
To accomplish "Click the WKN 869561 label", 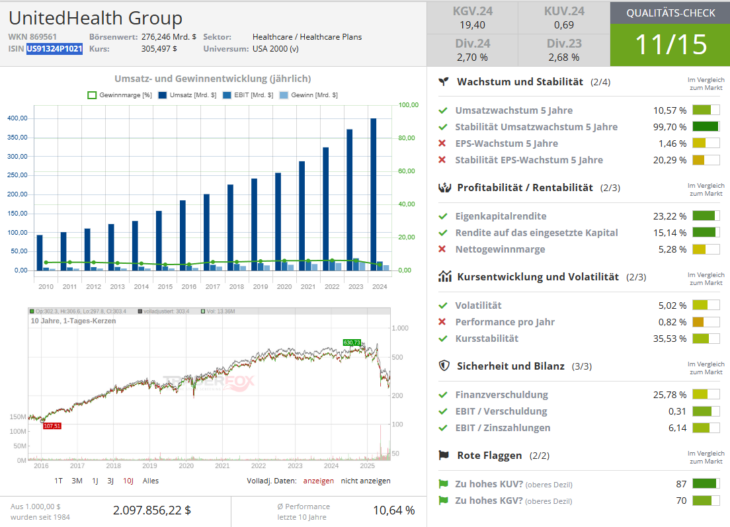I will pyautogui.click(x=32, y=37).
